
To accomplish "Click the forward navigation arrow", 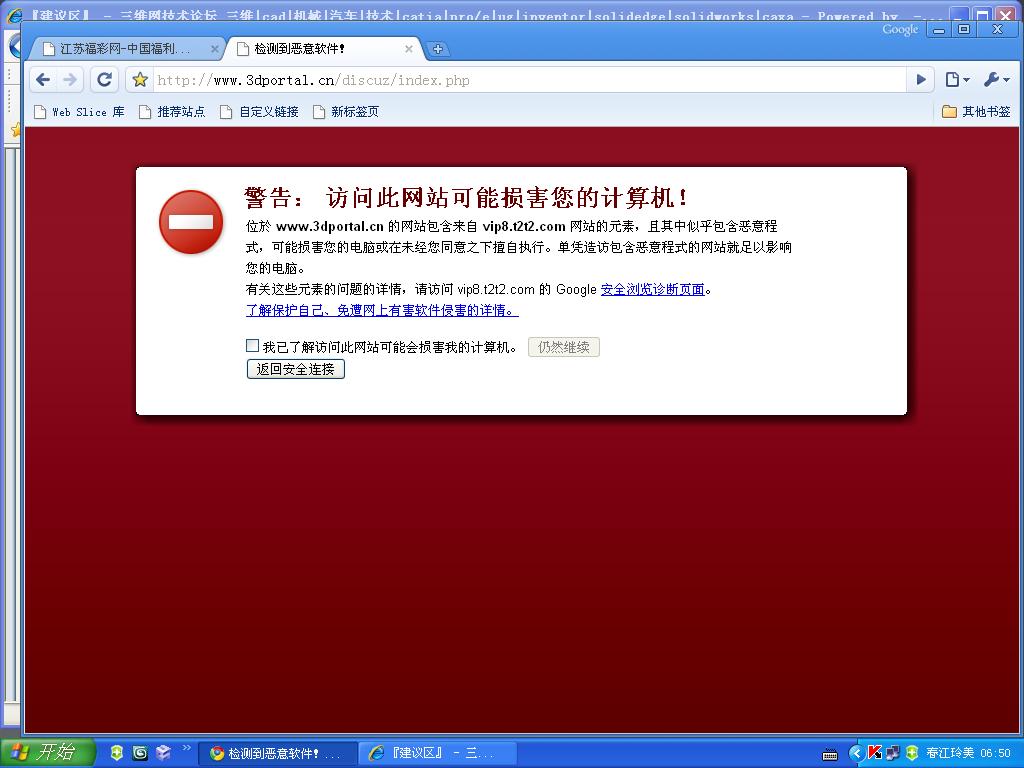I will (69, 80).
